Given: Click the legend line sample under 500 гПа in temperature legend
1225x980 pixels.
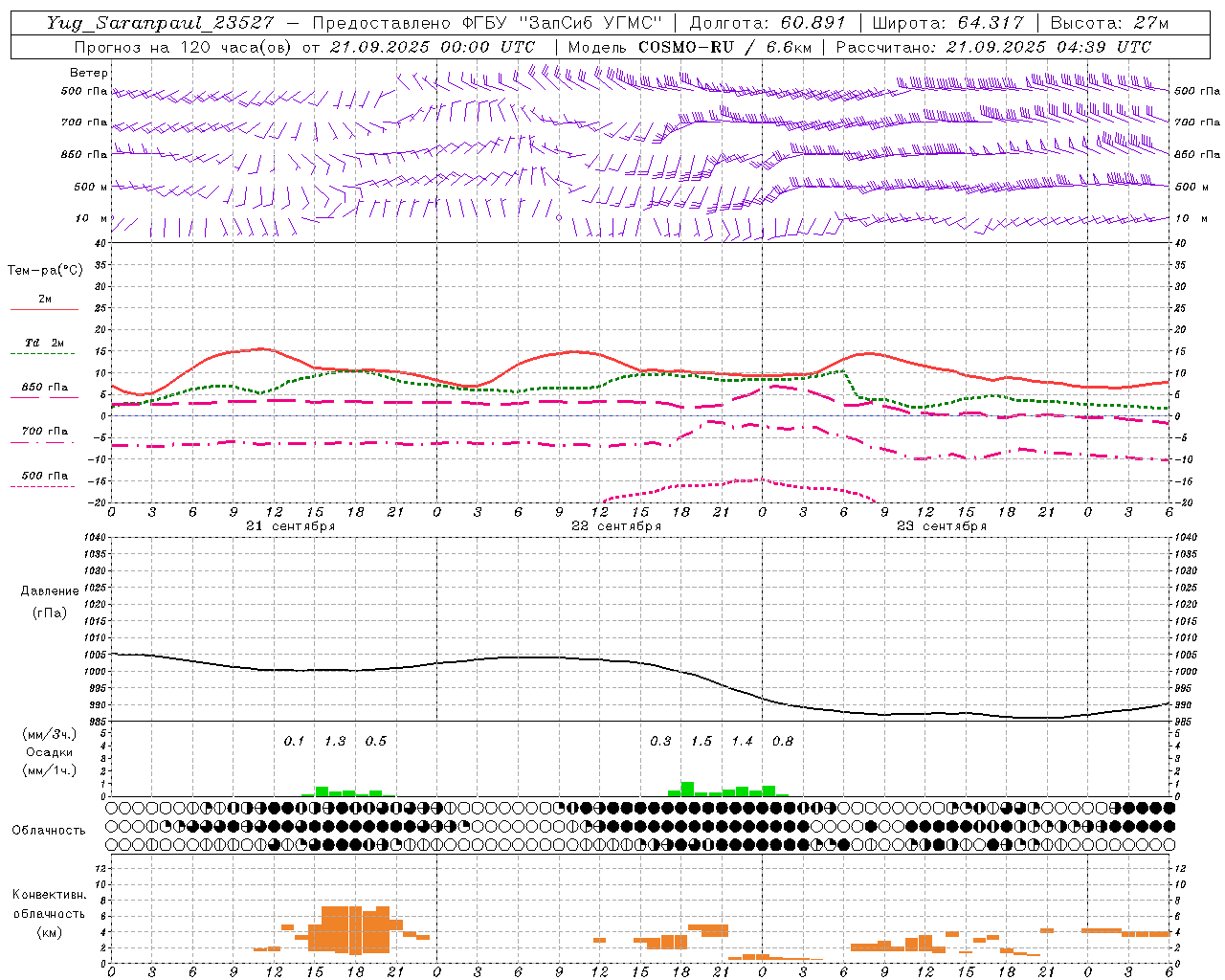Looking at the screenshot, I should pyautogui.click(x=43, y=487).
